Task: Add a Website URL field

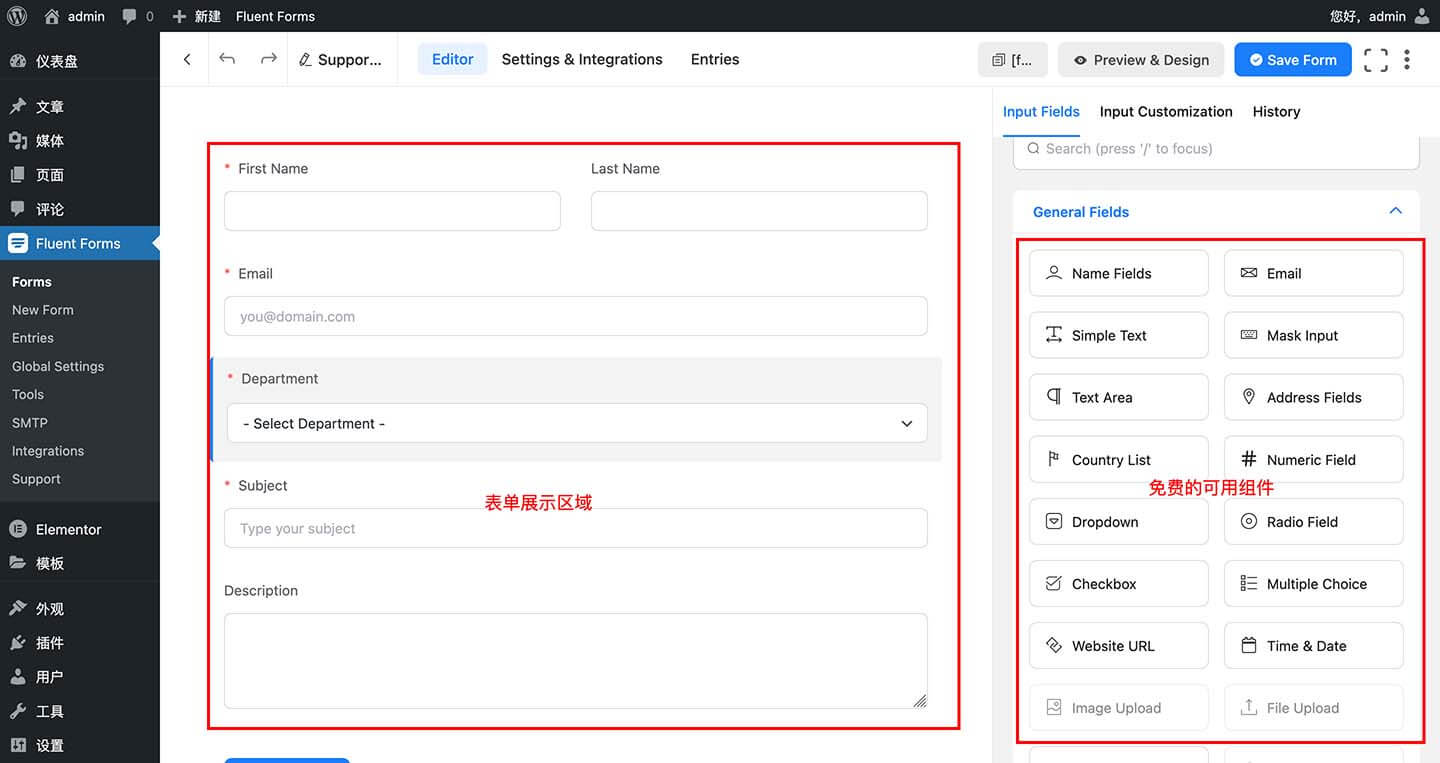Action: pyautogui.click(x=1119, y=645)
